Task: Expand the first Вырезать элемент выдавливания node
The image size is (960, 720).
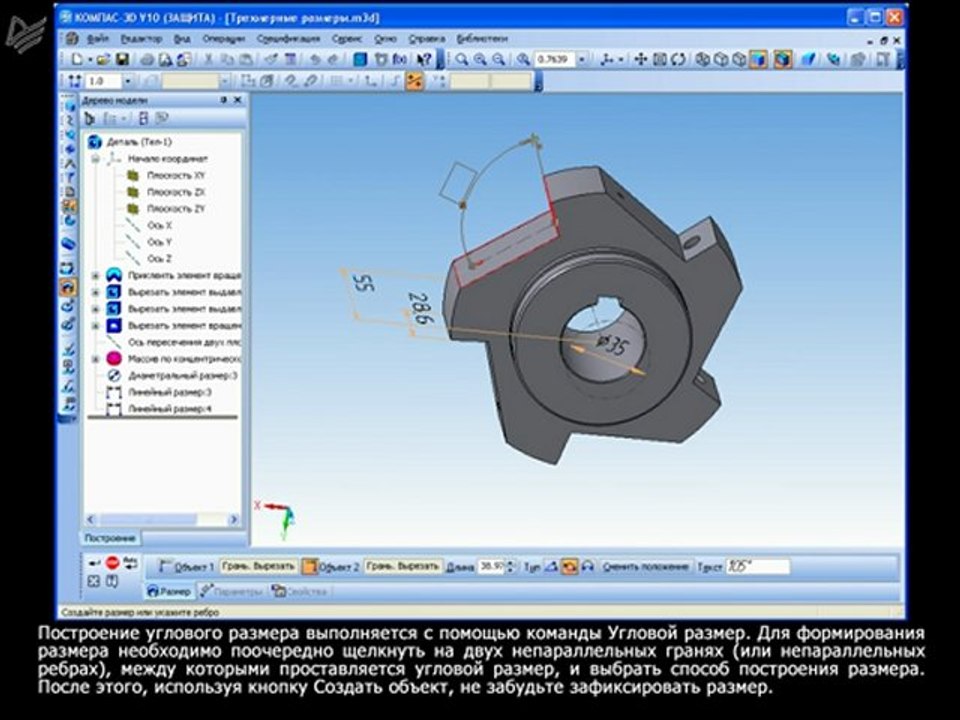Action: point(96,292)
